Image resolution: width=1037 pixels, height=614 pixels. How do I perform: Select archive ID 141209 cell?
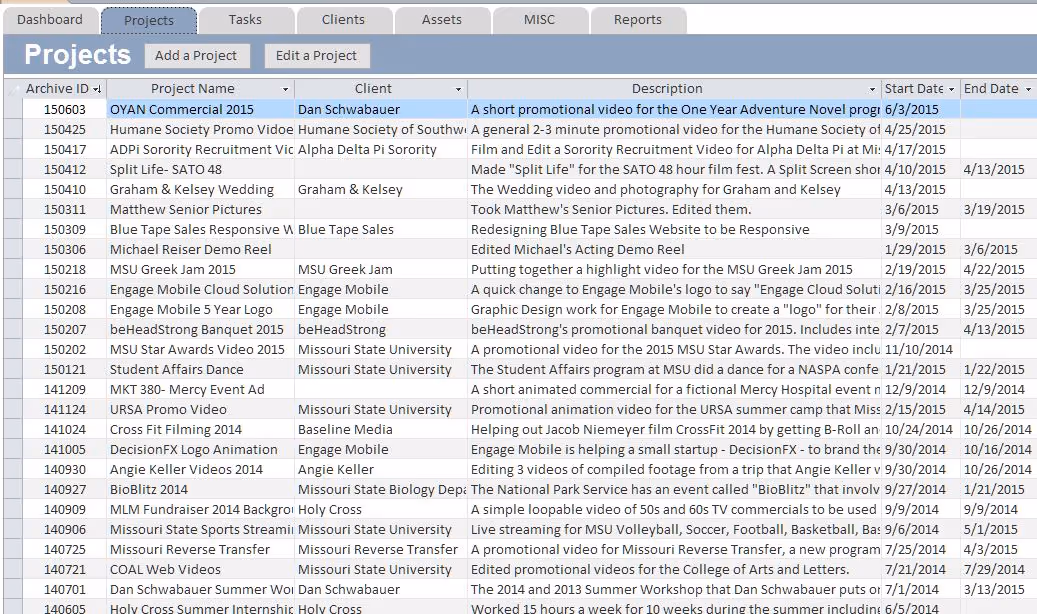pyautogui.click(x=64, y=390)
